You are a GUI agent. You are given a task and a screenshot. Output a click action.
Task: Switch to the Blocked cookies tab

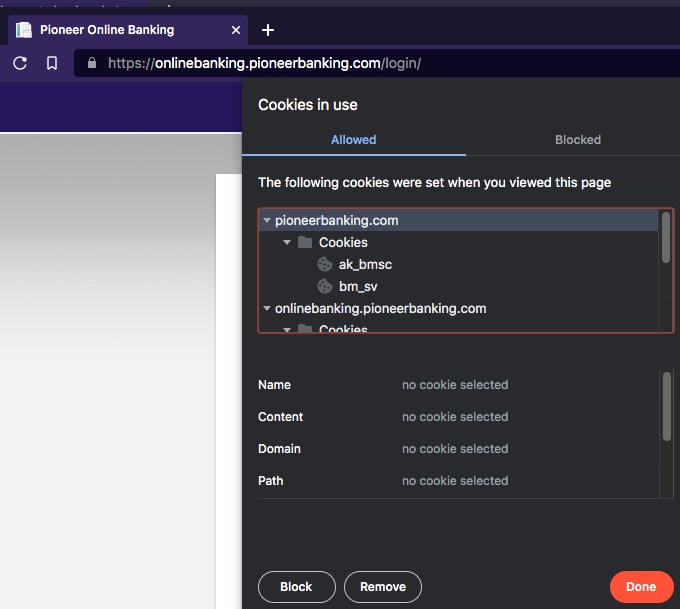coord(578,140)
